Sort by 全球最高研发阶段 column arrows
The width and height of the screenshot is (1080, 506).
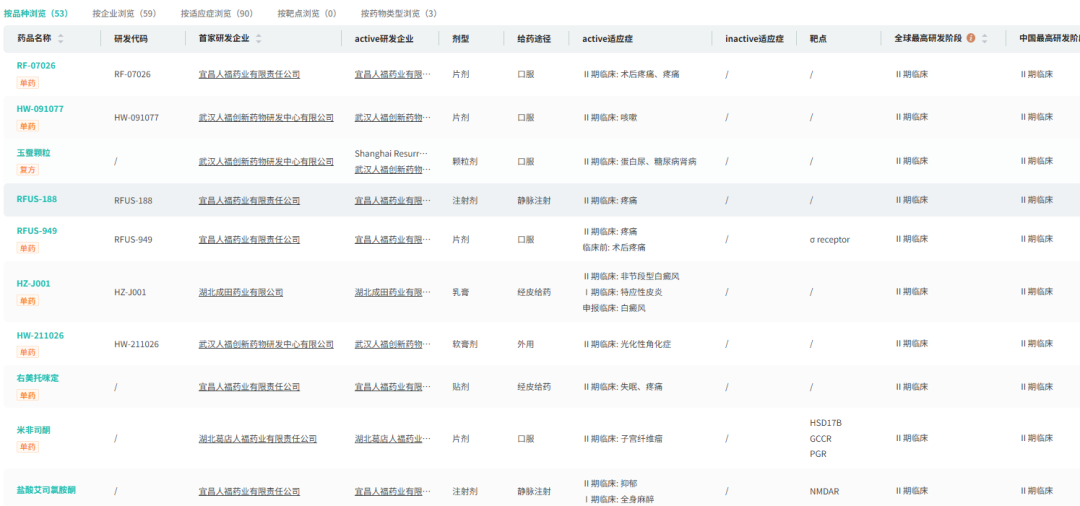pyautogui.click(x=984, y=39)
